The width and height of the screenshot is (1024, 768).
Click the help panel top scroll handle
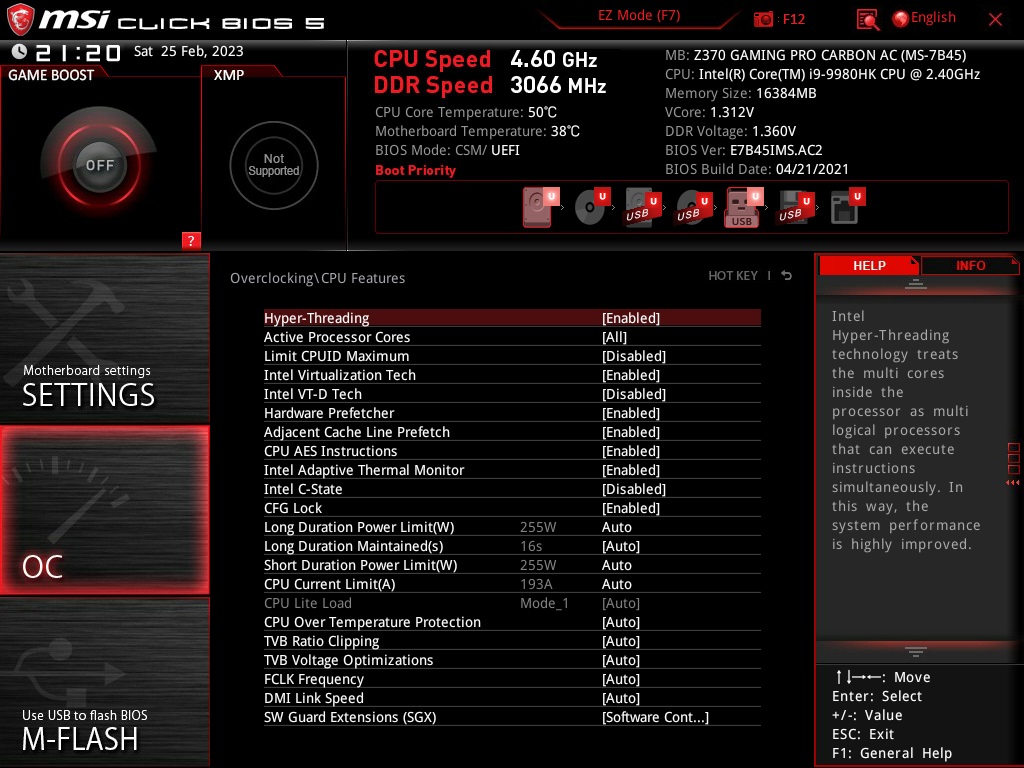click(916, 284)
